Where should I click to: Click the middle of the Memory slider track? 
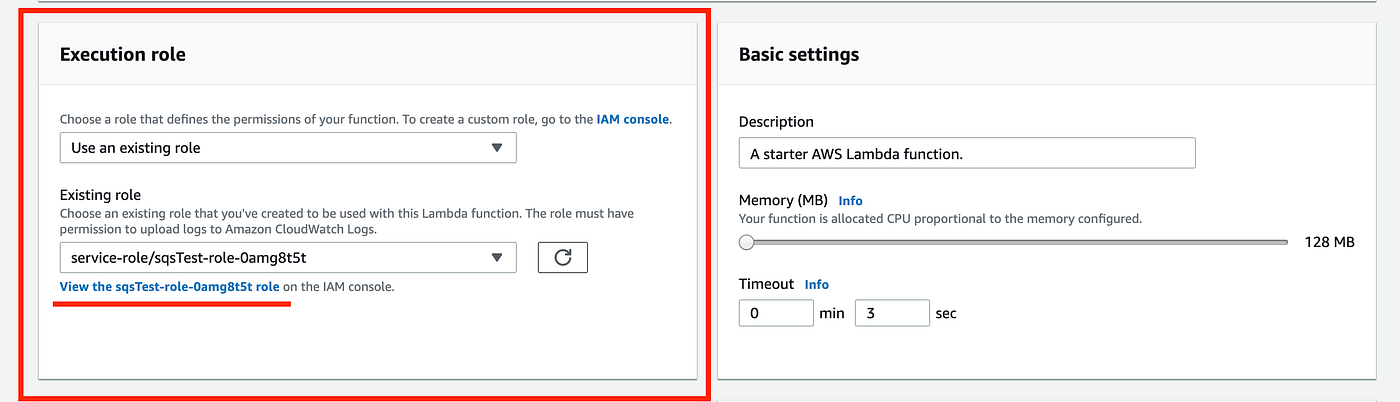pyautogui.click(x=1017, y=242)
